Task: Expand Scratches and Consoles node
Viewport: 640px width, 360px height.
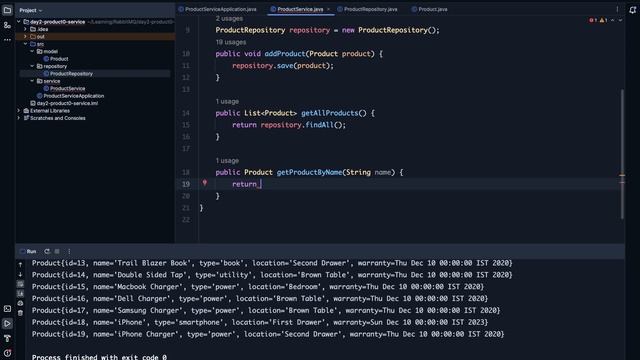Action: pos(19,118)
